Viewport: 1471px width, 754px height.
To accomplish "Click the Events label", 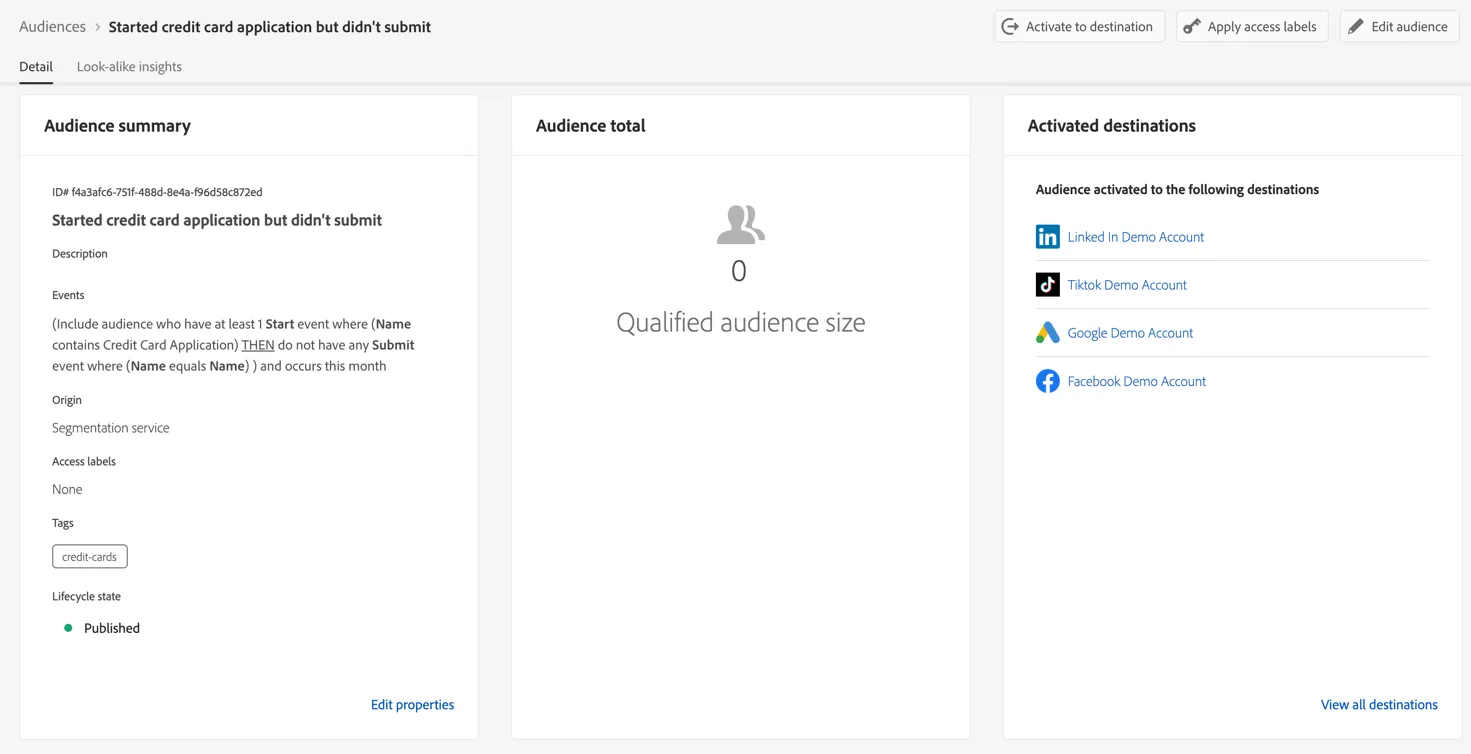I will coord(68,296).
